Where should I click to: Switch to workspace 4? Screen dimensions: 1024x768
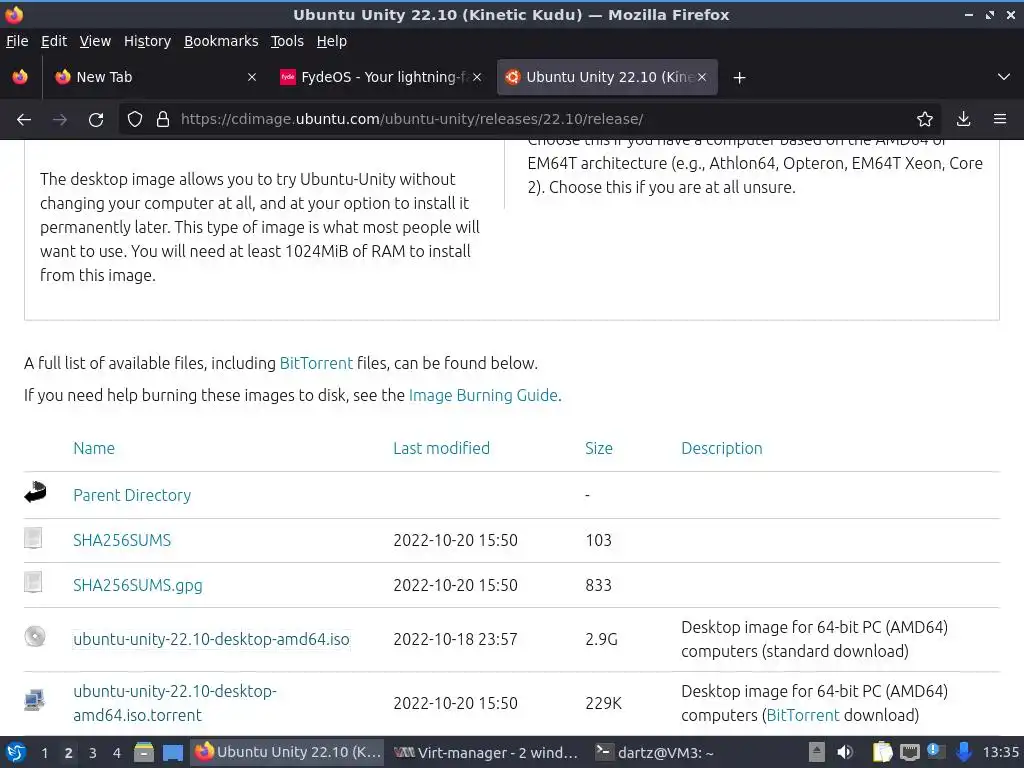(117, 753)
